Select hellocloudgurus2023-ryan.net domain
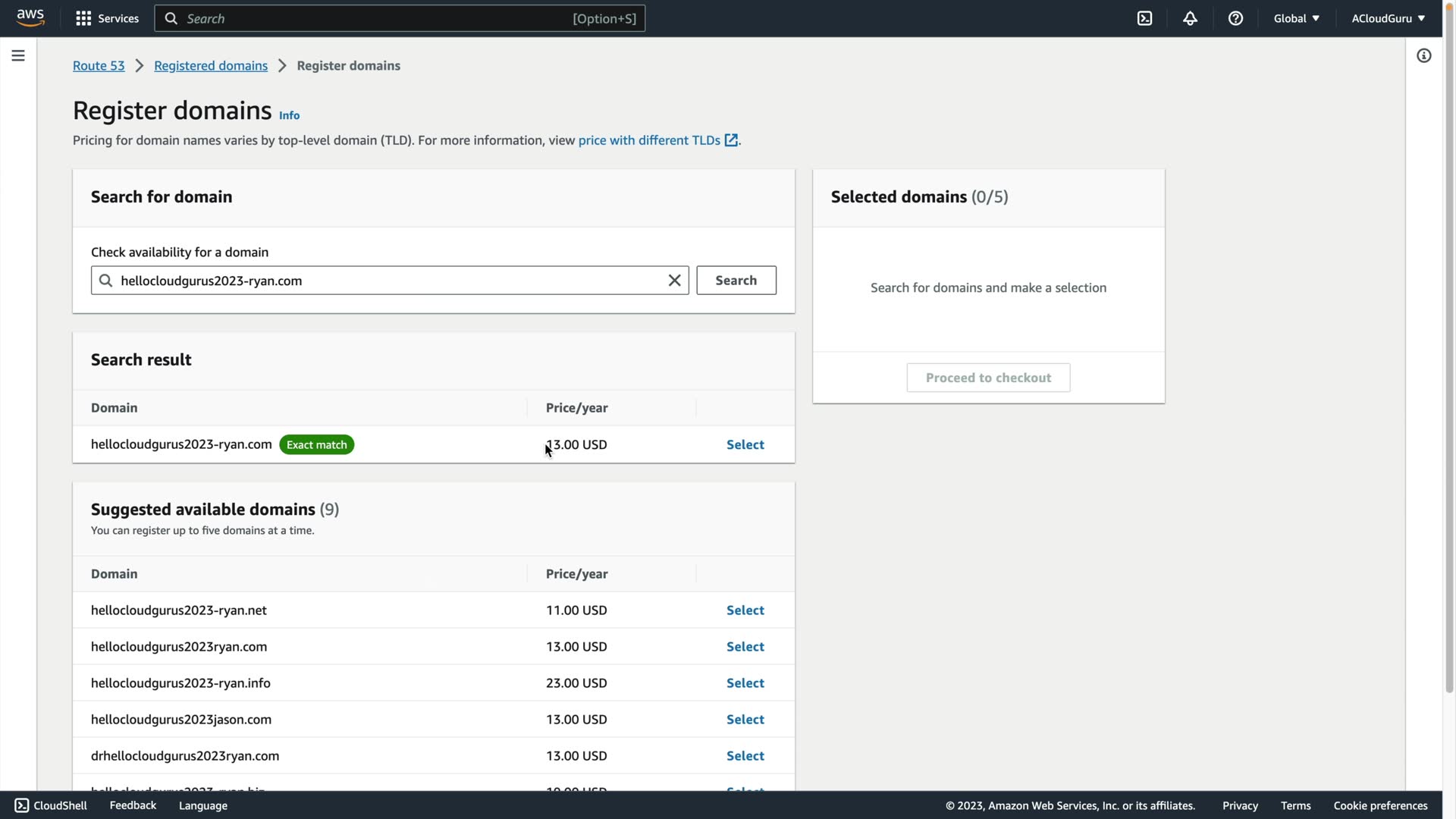The height and width of the screenshot is (819, 1456). (745, 610)
